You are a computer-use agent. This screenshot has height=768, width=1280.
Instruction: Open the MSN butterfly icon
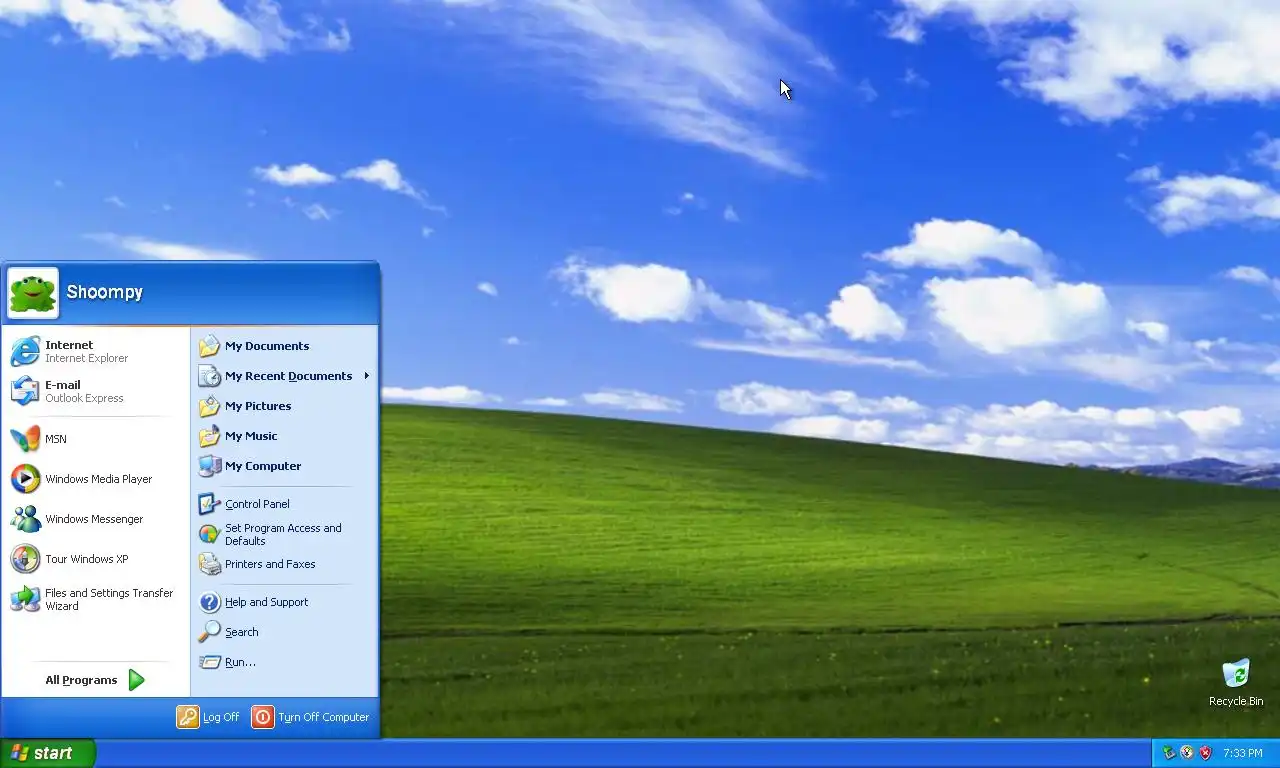pyautogui.click(x=25, y=439)
